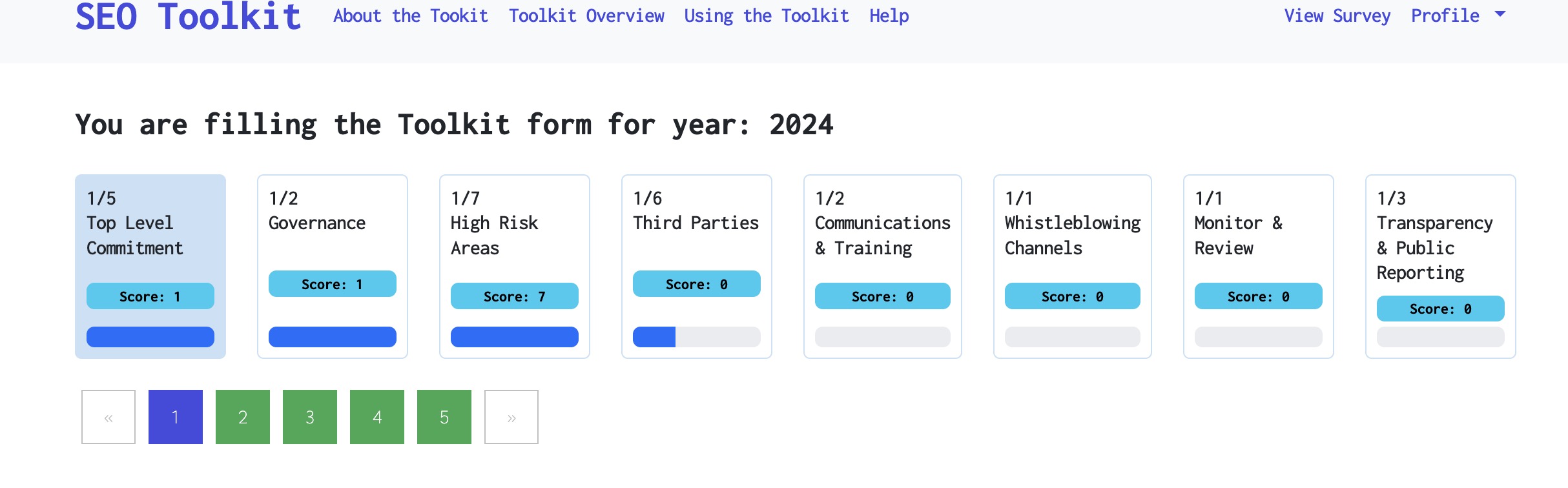Screen dimensions: 1568x488
Task: Go to page 2
Action: tap(243, 417)
